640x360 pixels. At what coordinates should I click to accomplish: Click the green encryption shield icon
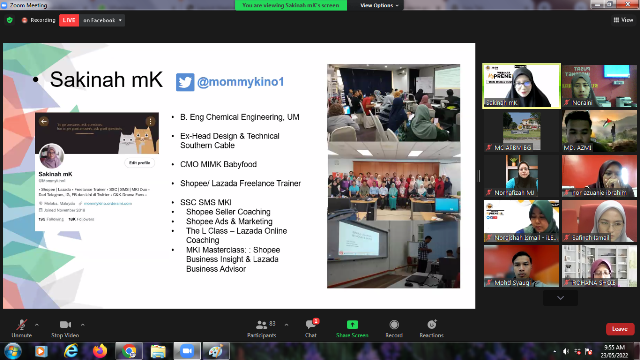[10, 20]
